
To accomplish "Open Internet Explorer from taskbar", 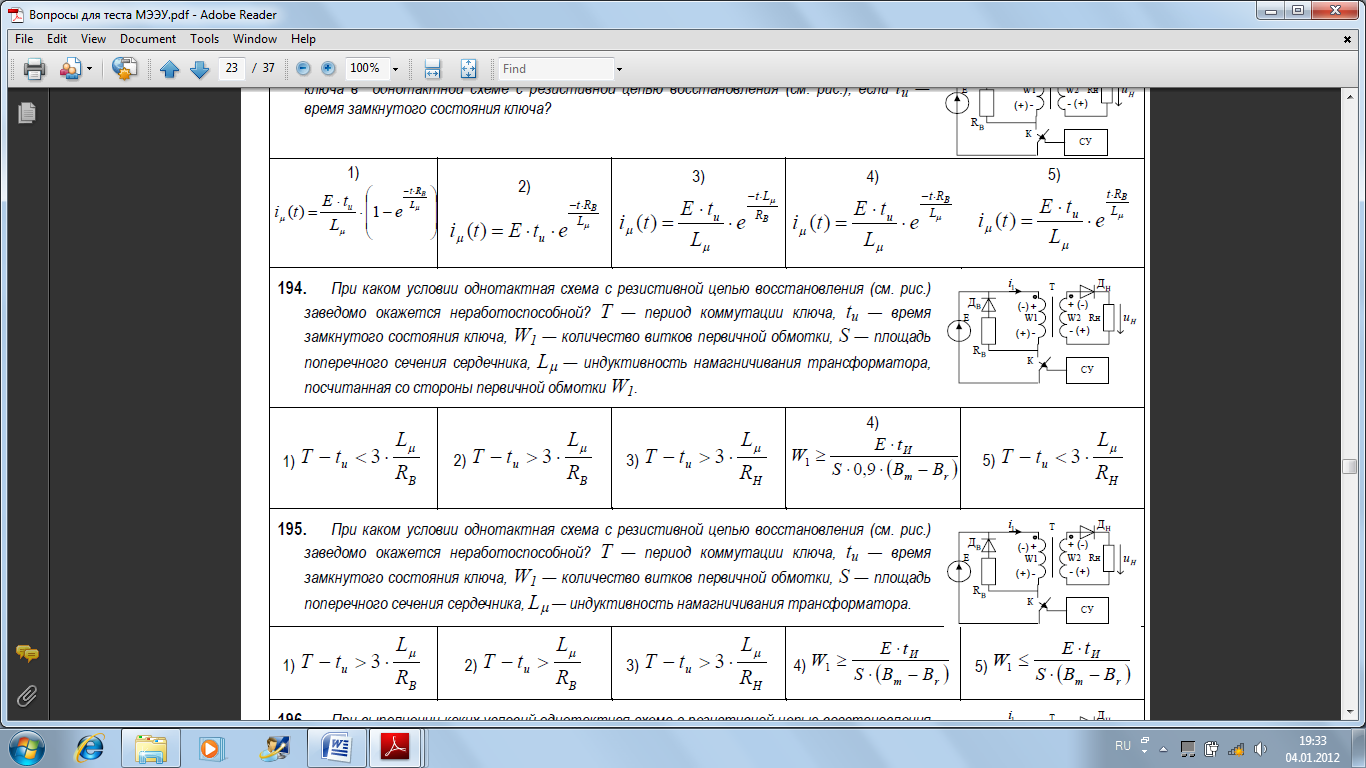I will coord(91,747).
